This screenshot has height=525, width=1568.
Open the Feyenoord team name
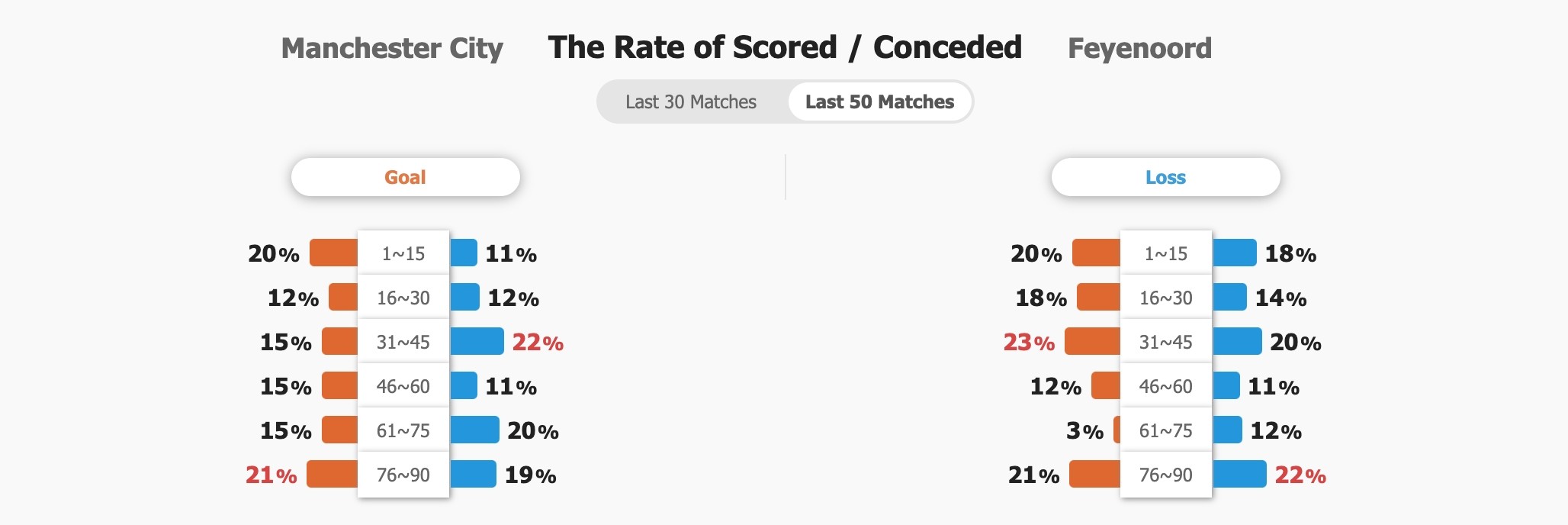pyautogui.click(x=1139, y=48)
